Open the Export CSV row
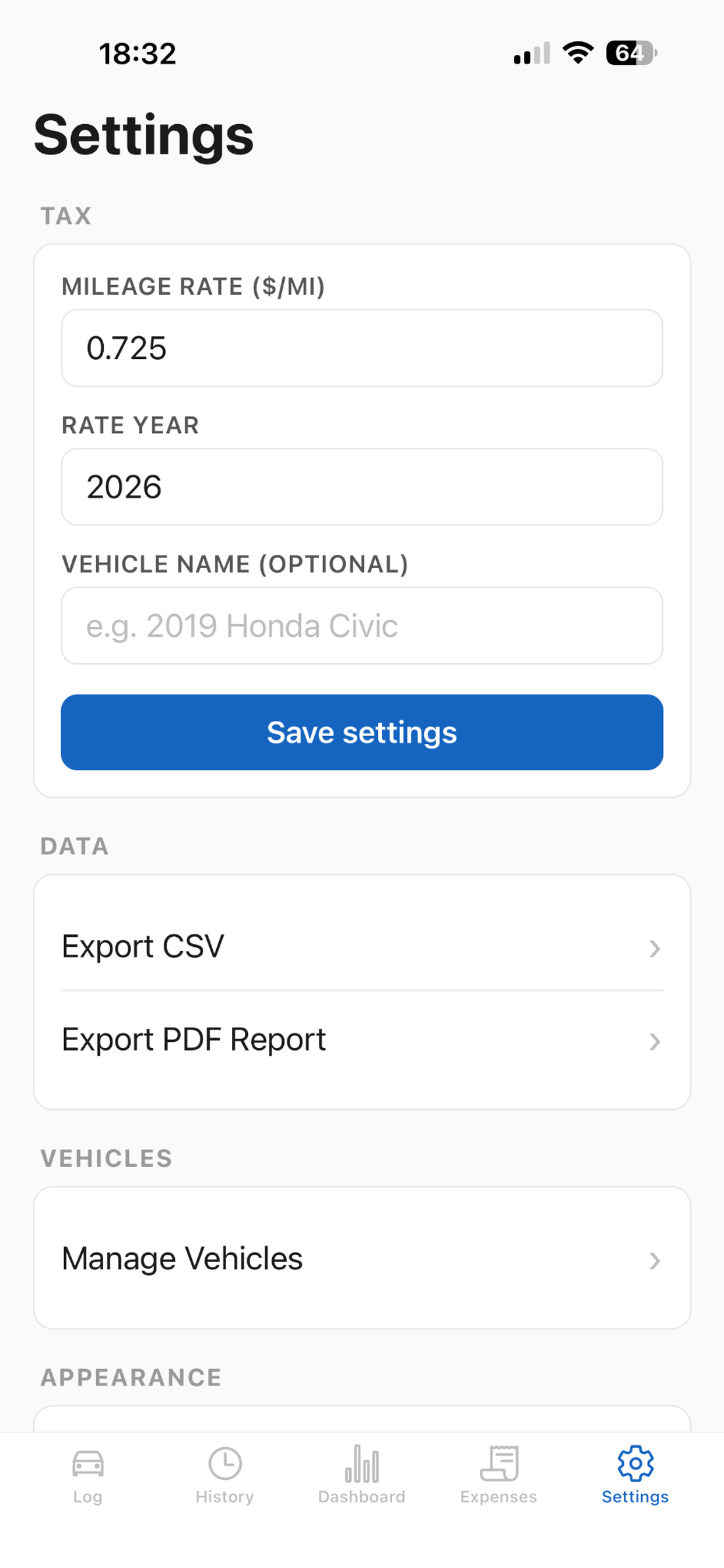Image resolution: width=724 pixels, height=1568 pixels. [362, 947]
